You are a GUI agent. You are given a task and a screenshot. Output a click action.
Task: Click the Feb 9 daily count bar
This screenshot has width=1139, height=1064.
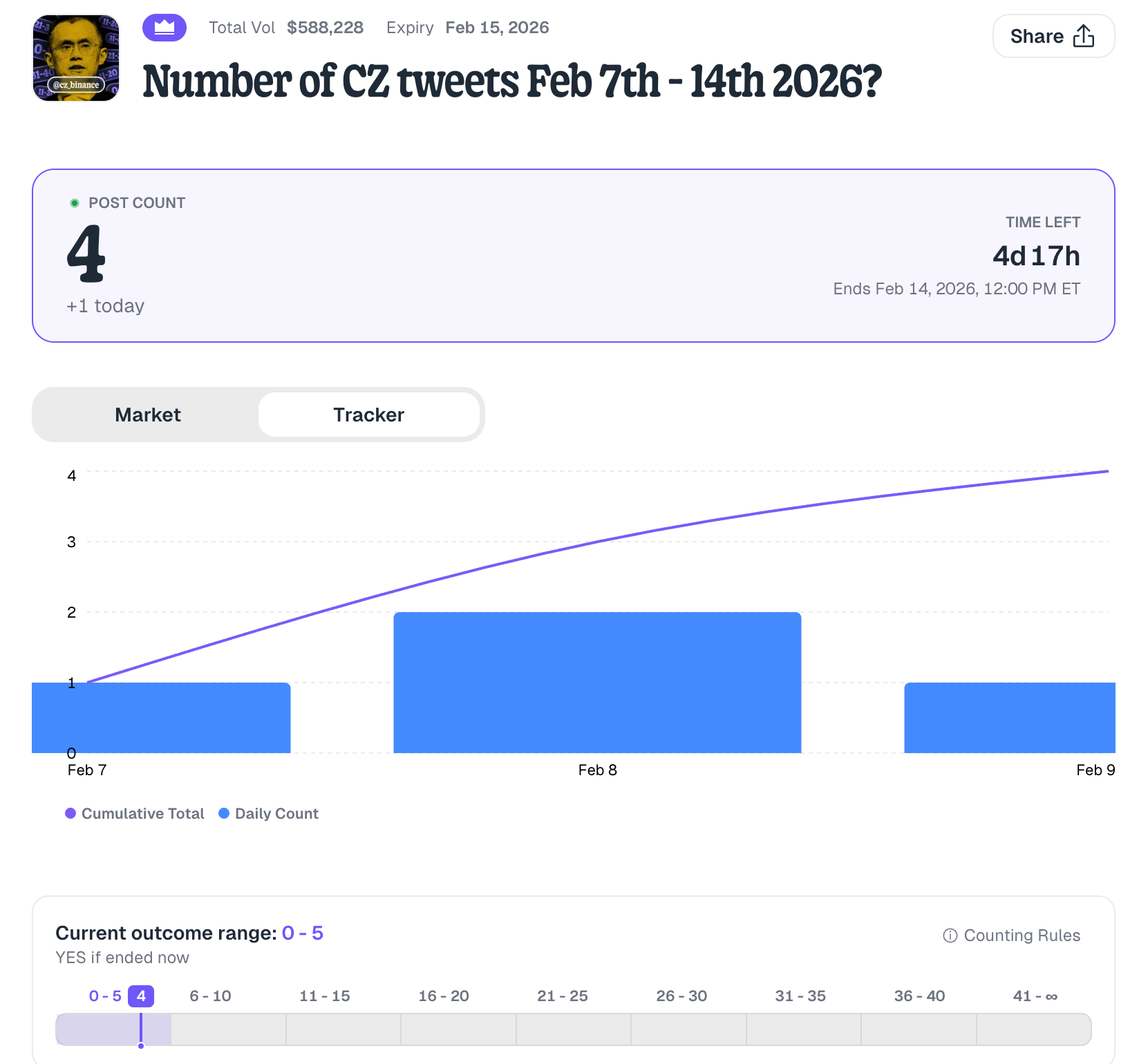[x=1009, y=717]
